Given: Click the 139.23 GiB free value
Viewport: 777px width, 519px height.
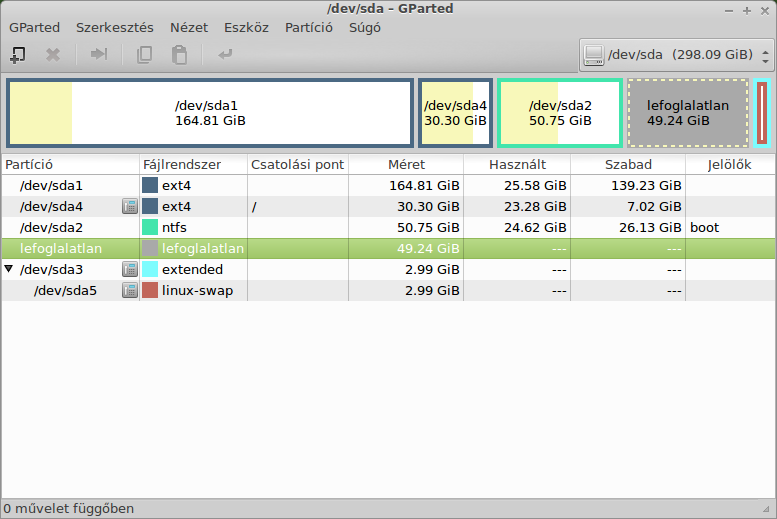Looking at the screenshot, I should coord(646,185).
